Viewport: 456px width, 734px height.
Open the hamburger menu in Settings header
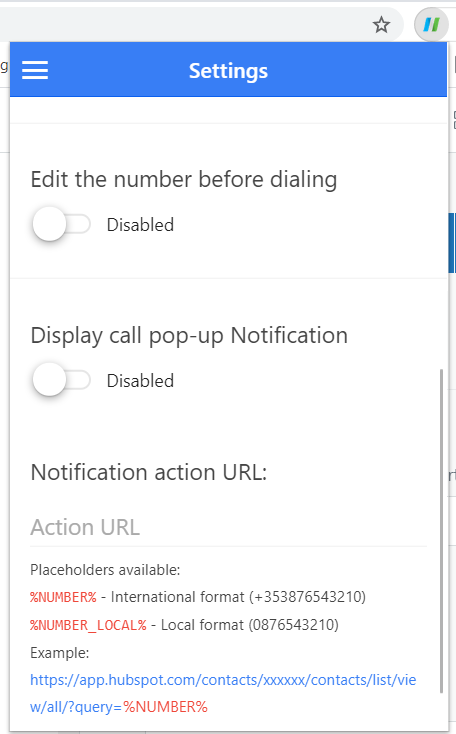coord(35,70)
